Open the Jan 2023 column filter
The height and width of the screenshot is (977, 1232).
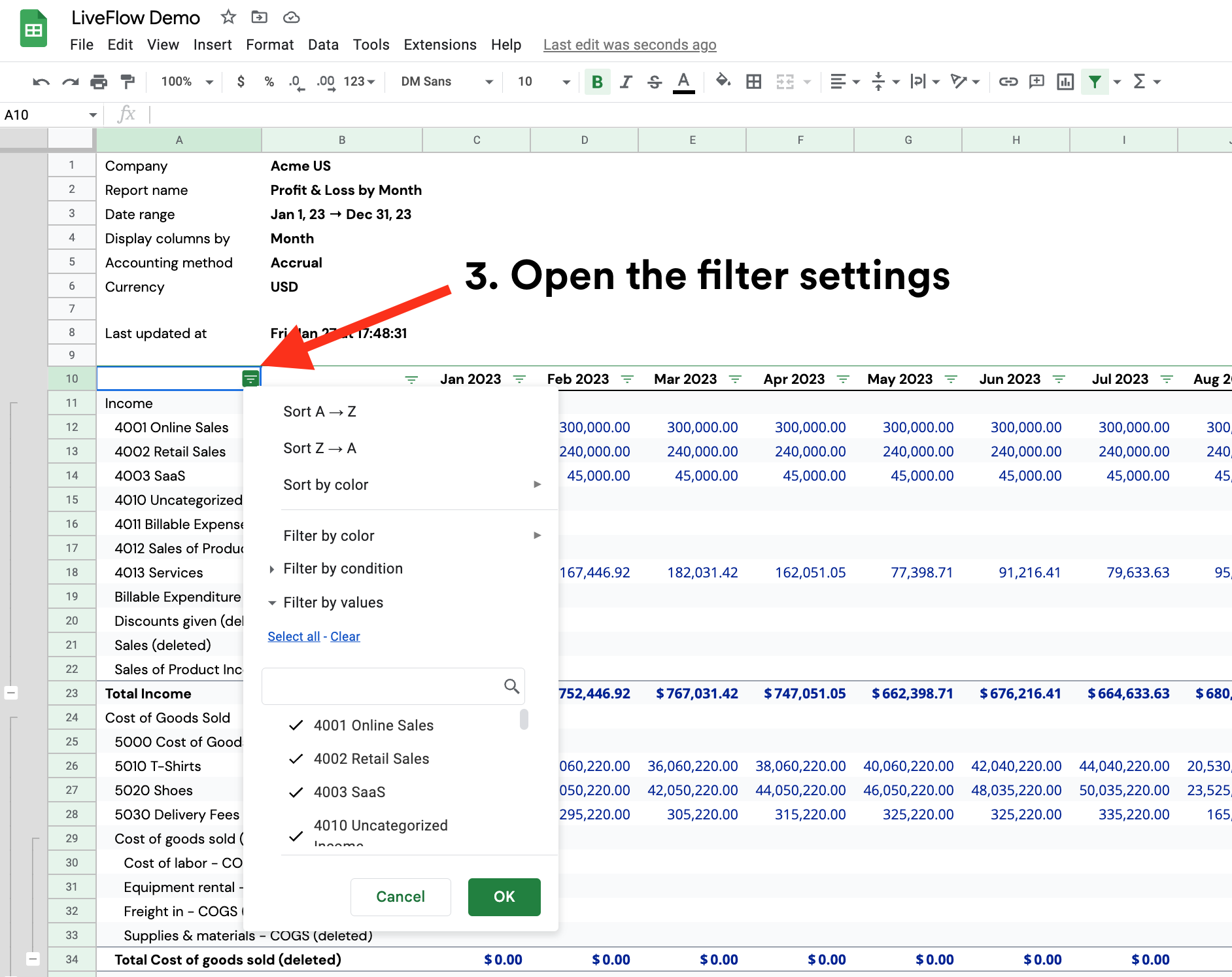pos(520,379)
